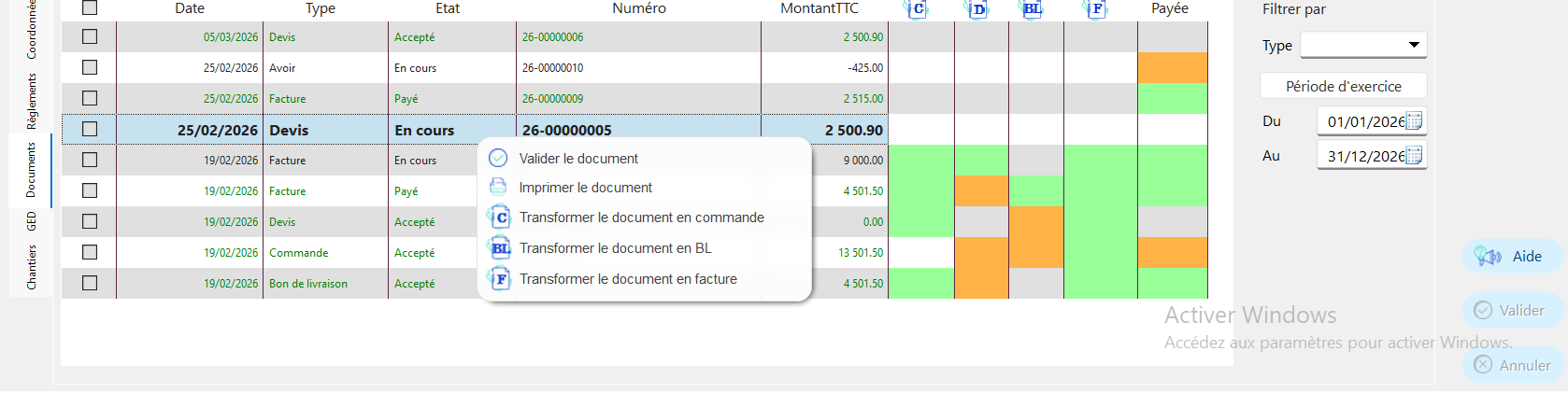This screenshot has height=393, width=1568.
Task: Check the box for Avoir 26-00000010
Action: pyautogui.click(x=90, y=67)
